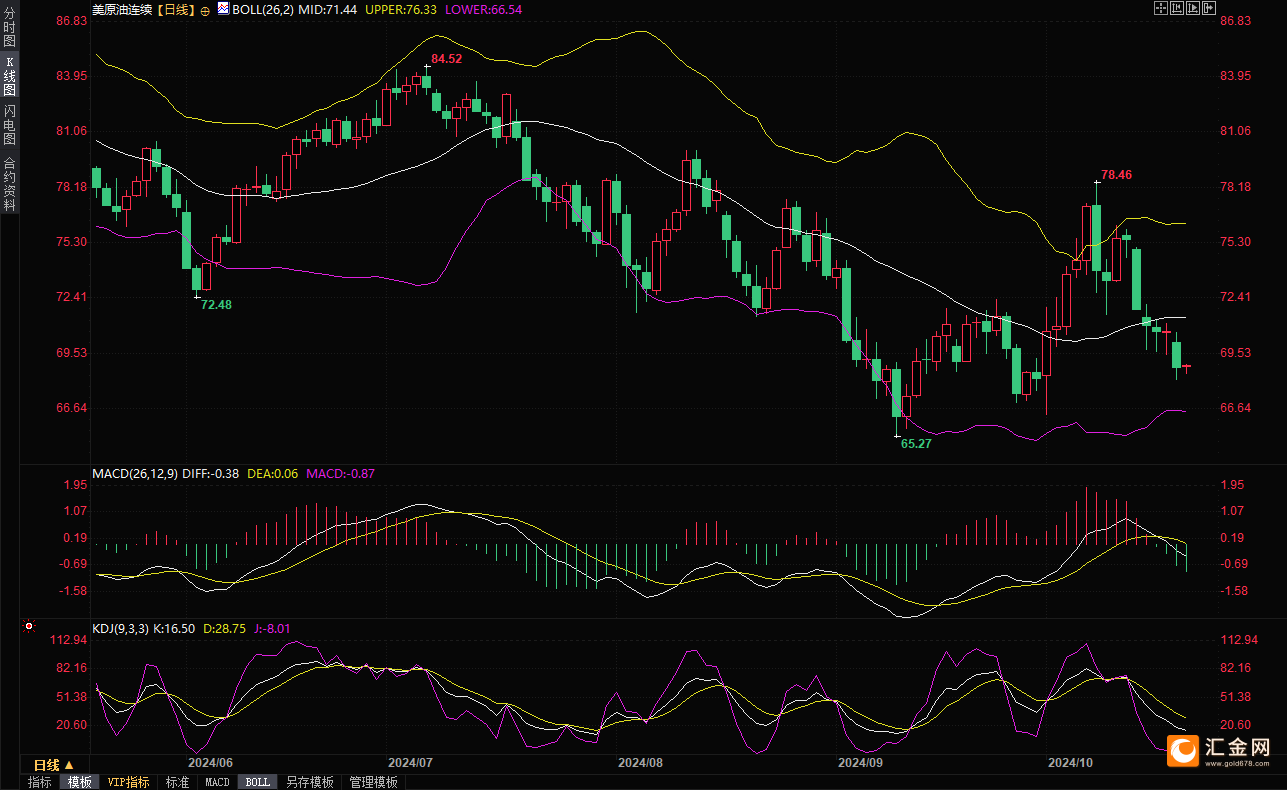This screenshot has height=790, width=1287.
Task: Select the 指标 bottom tab
Action: click(x=40, y=782)
